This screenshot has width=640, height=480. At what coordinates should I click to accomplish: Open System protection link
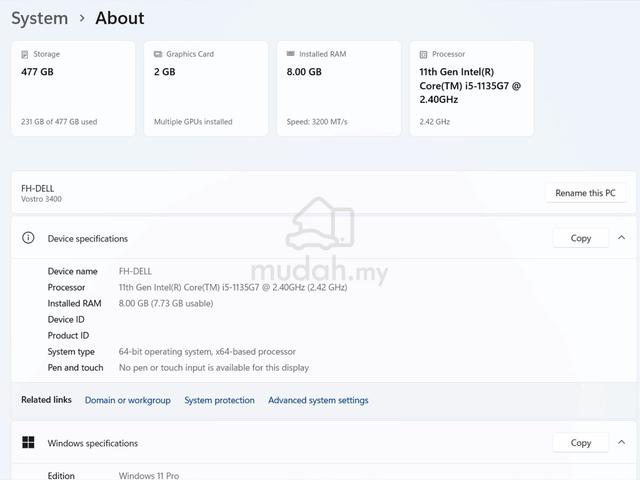point(219,400)
